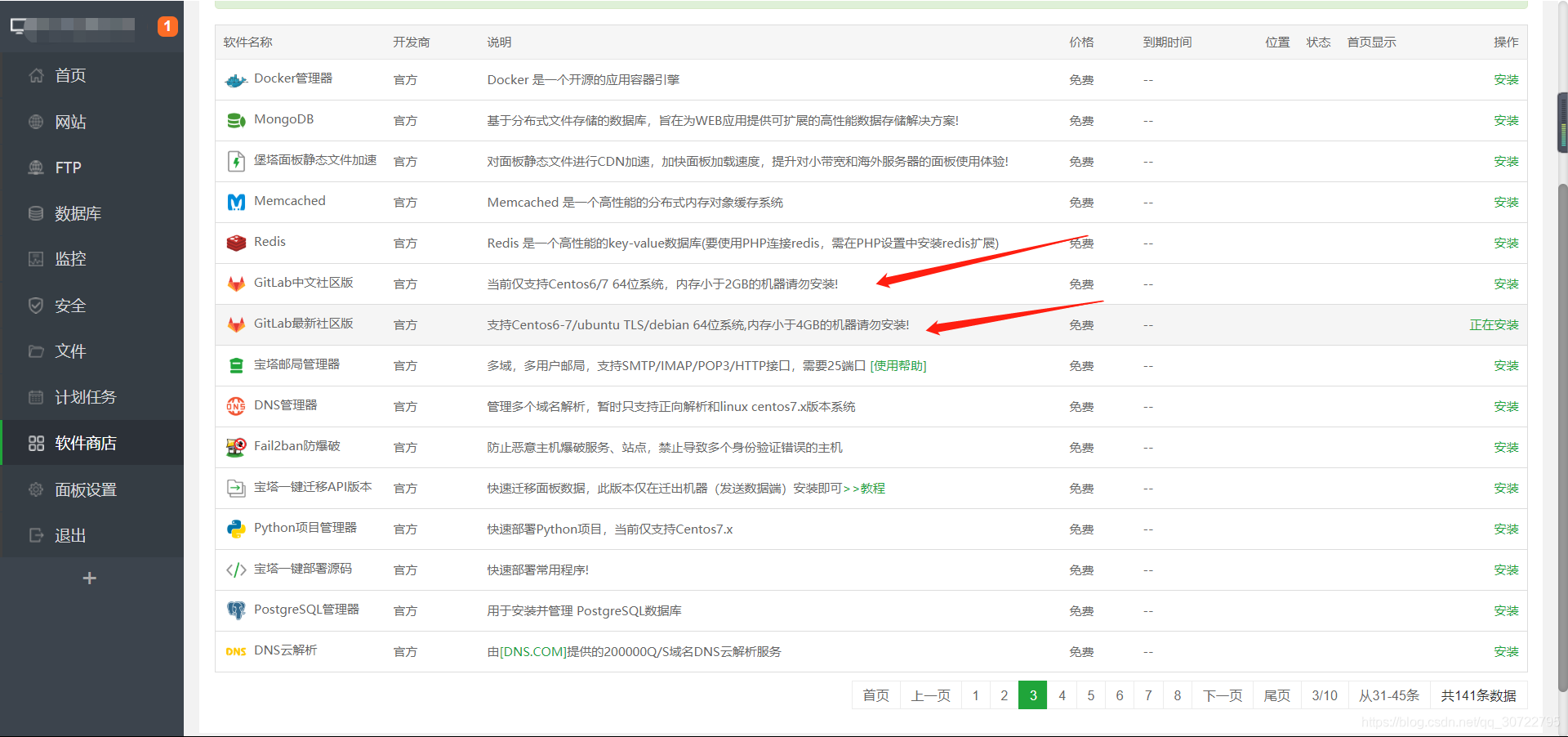The width and height of the screenshot is (1568, 737).
Task: Go to 数据库 in sidebar menu
Action: [91, 213]
